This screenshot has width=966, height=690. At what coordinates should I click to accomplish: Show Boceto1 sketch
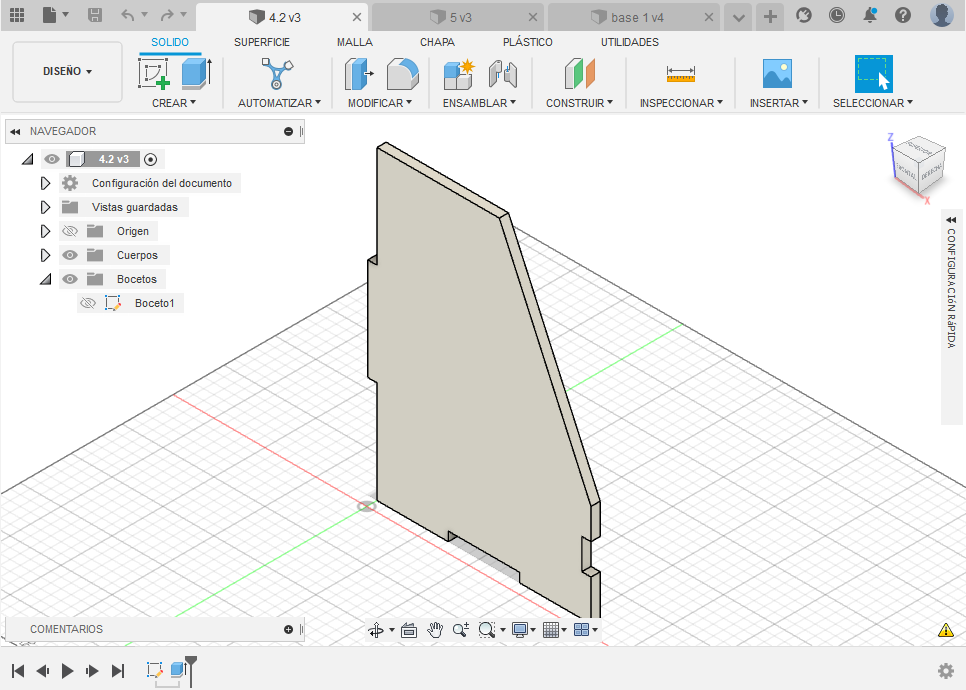[x=88, y=303]
